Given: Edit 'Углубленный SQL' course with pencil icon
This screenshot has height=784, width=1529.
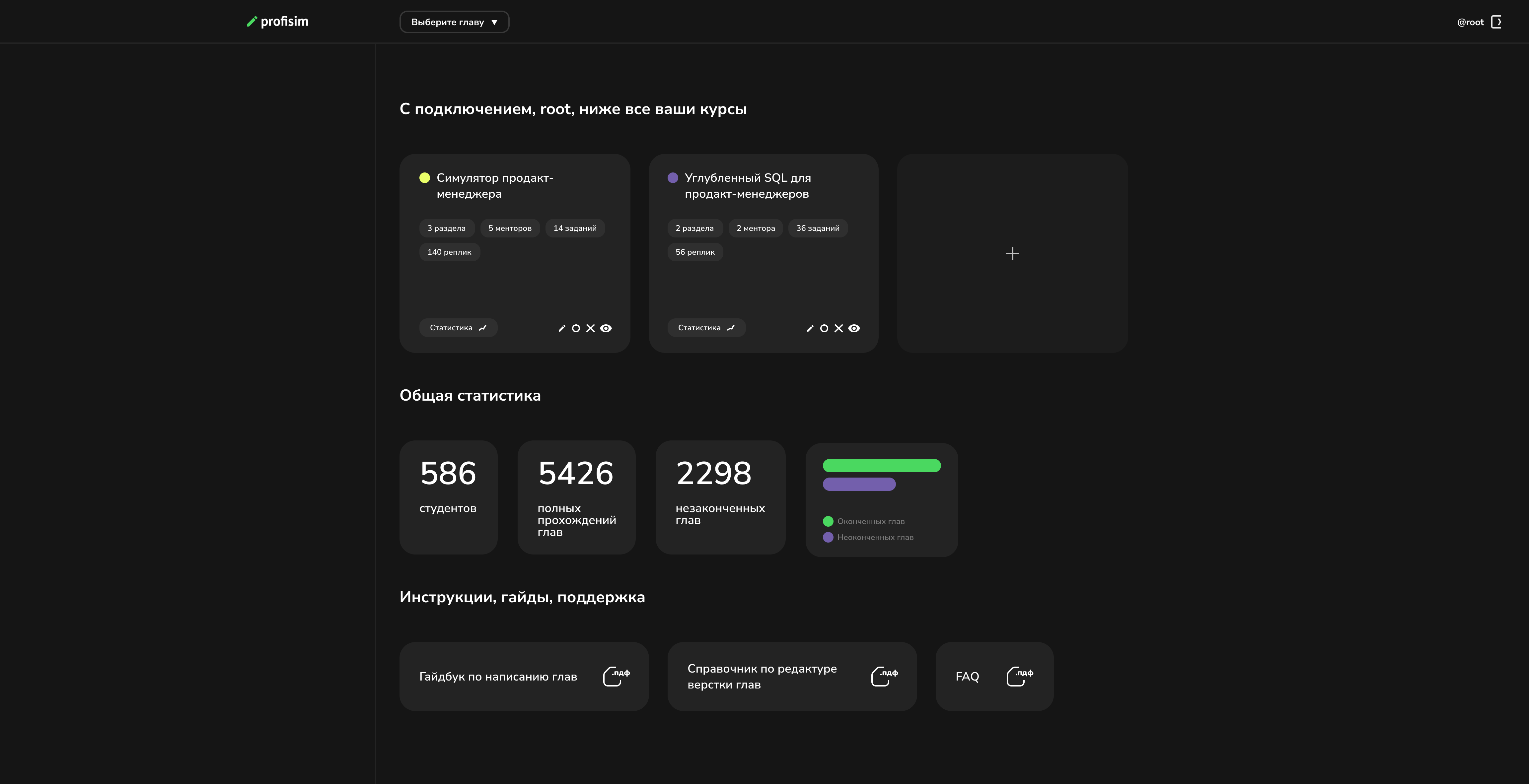Looking at the screenshot, I should tap(810, 328).
